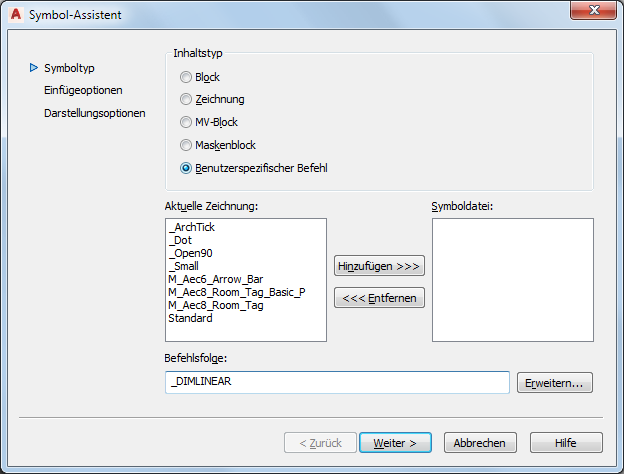Image resolution: width=624 pixels, height=474 pixels.
Task: Select _Open90 list entry
Action: (190, 253)
